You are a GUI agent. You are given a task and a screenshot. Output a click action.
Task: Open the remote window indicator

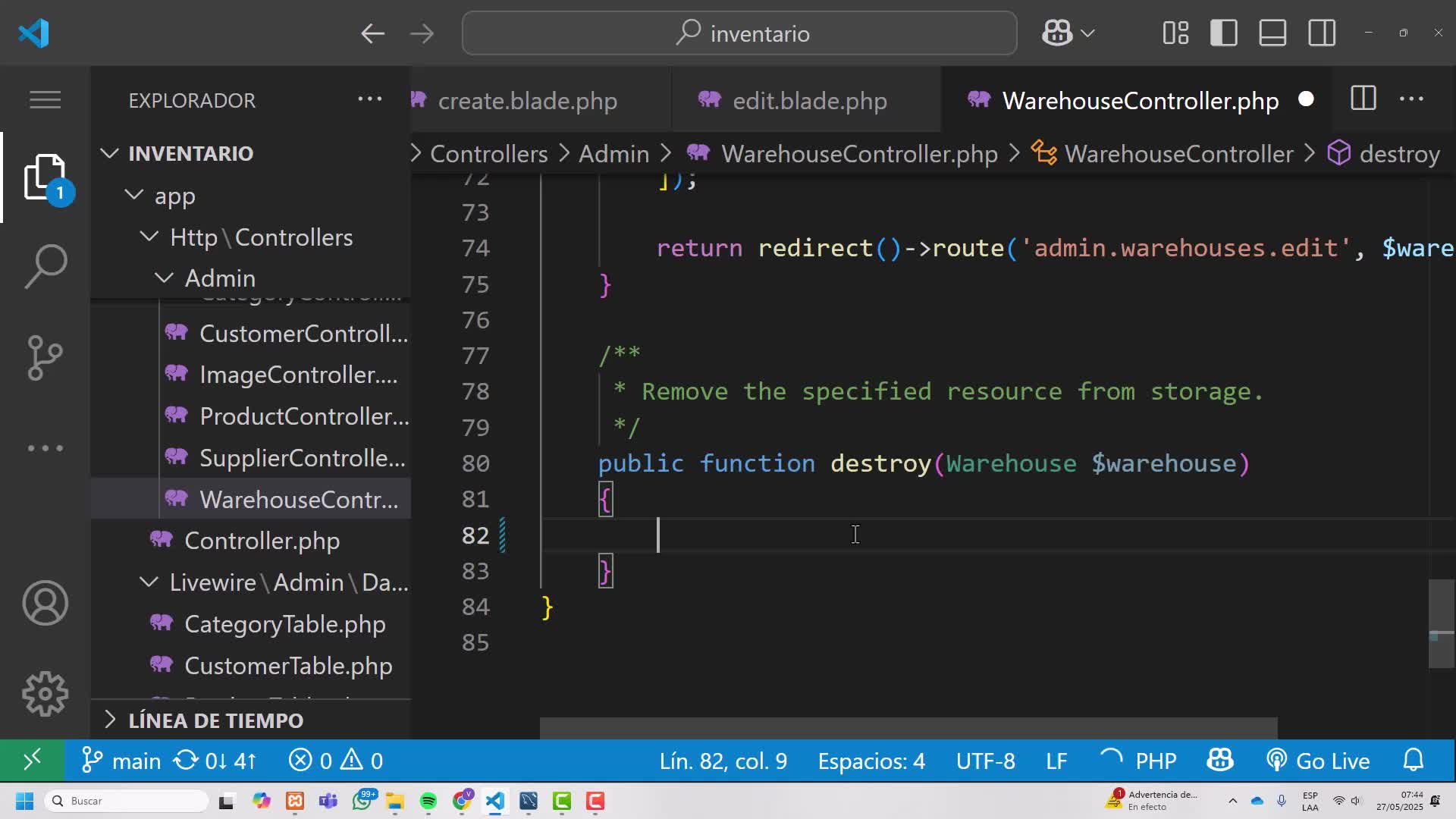pyautogui.click(x=32, y=760)
